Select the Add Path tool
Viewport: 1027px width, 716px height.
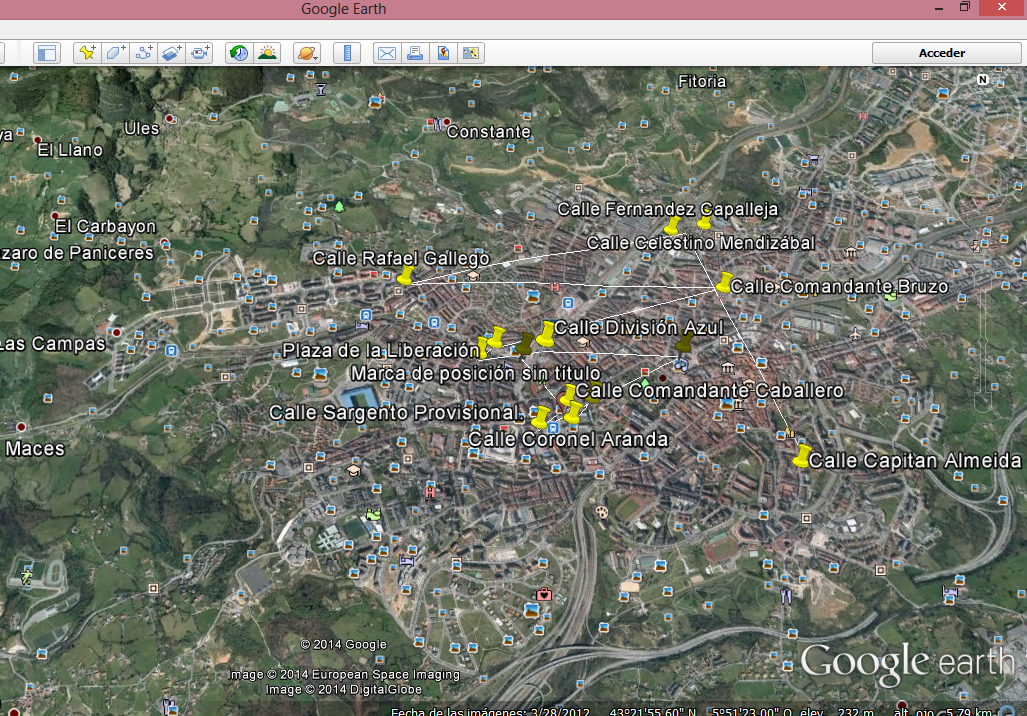click(x=143, y=53)
